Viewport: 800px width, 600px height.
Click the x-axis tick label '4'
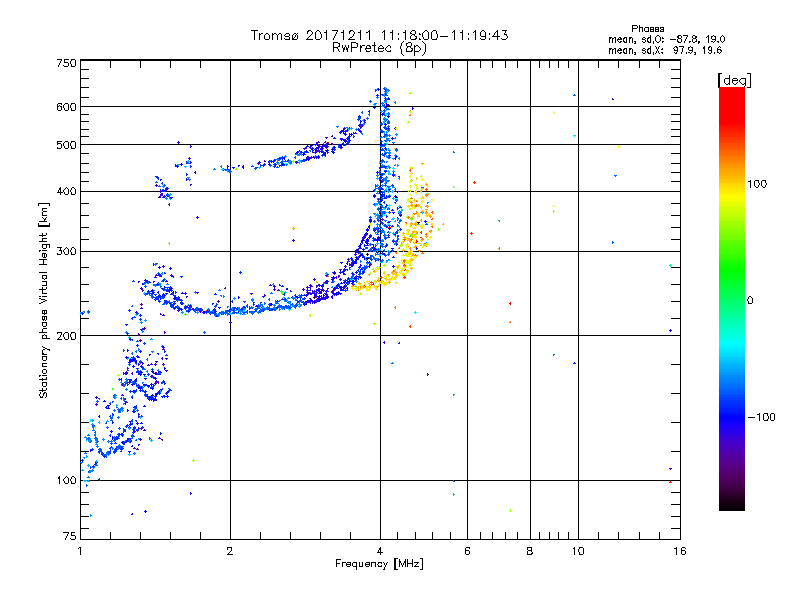(x=380, y=551)
